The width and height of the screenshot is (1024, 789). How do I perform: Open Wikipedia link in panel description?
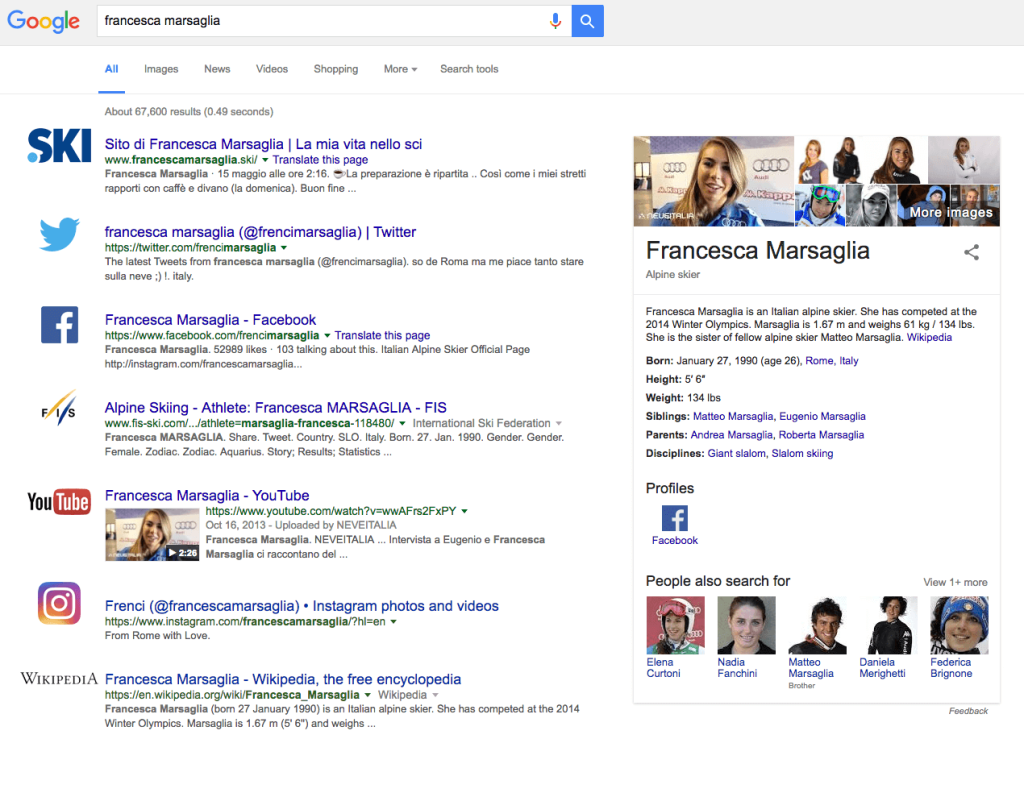pyautogui.click(x=929, y=338)
